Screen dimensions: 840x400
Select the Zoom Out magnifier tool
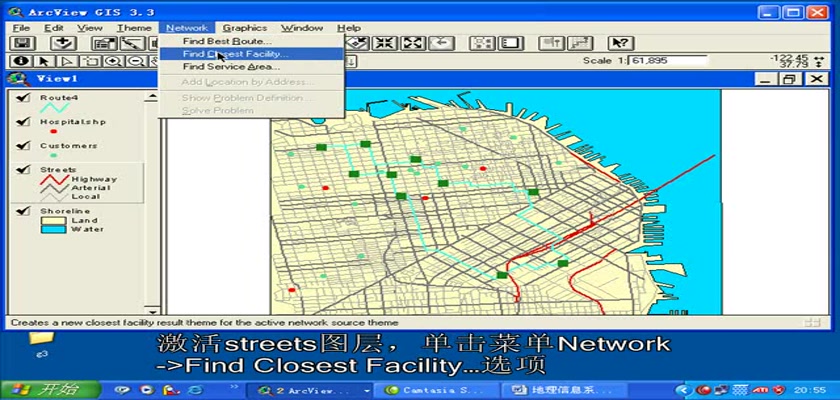(135, 61)
